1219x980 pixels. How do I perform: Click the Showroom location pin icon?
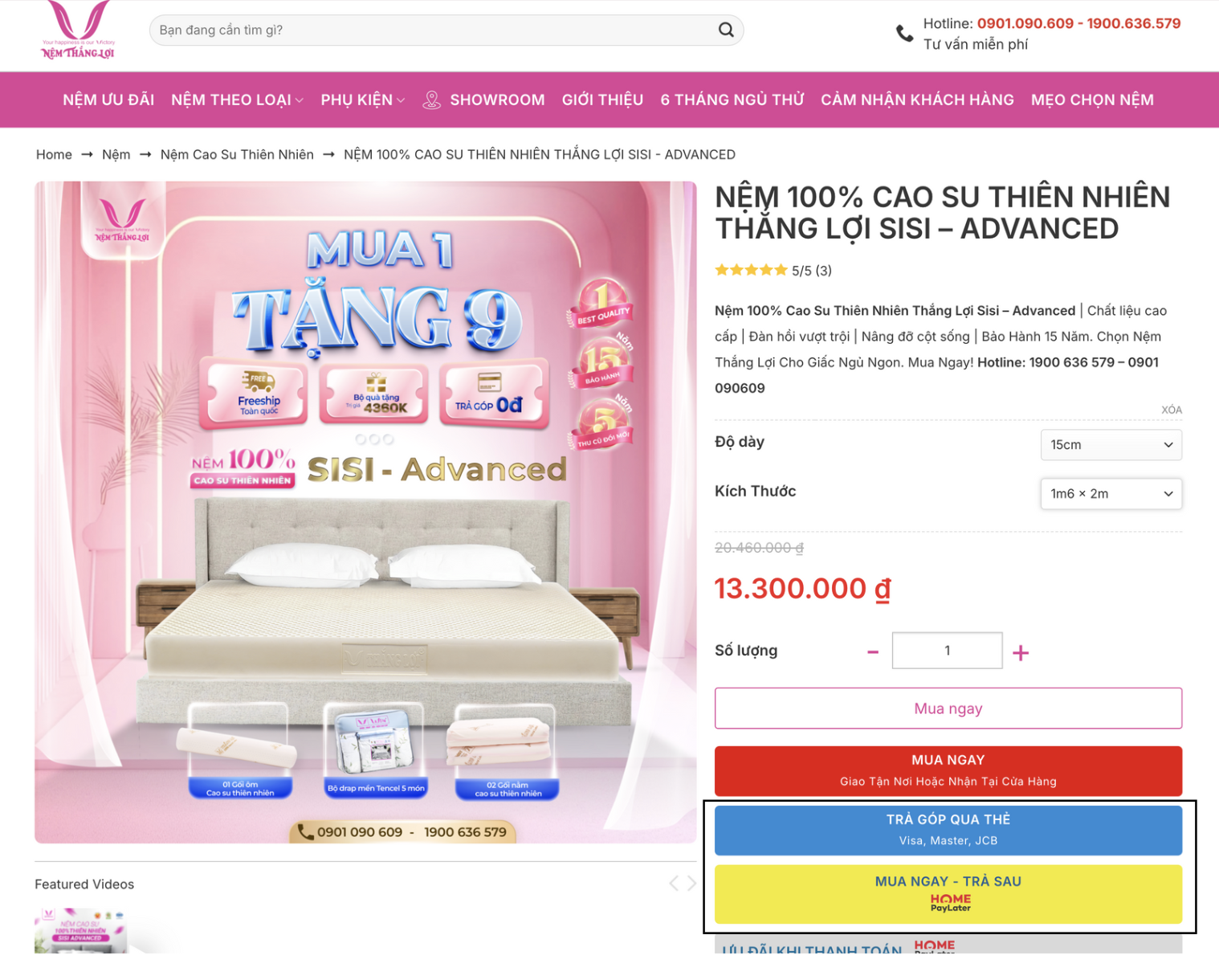[432, 100]
